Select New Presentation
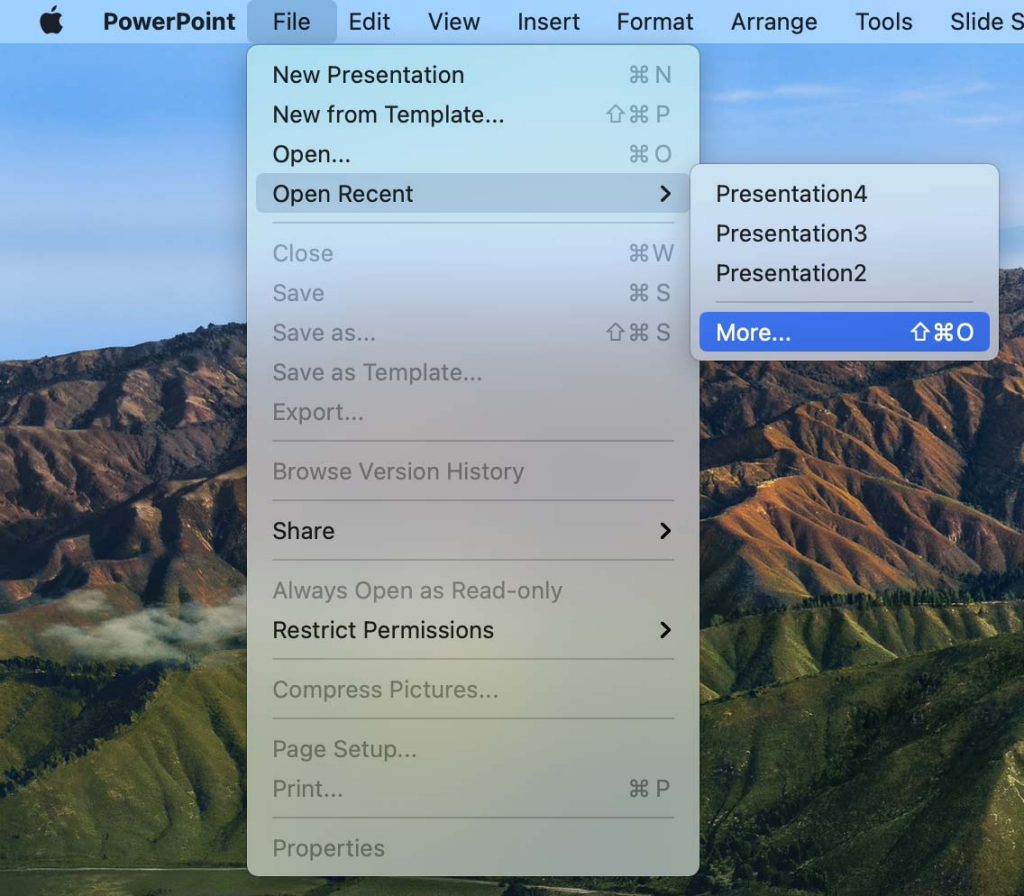 368,74
